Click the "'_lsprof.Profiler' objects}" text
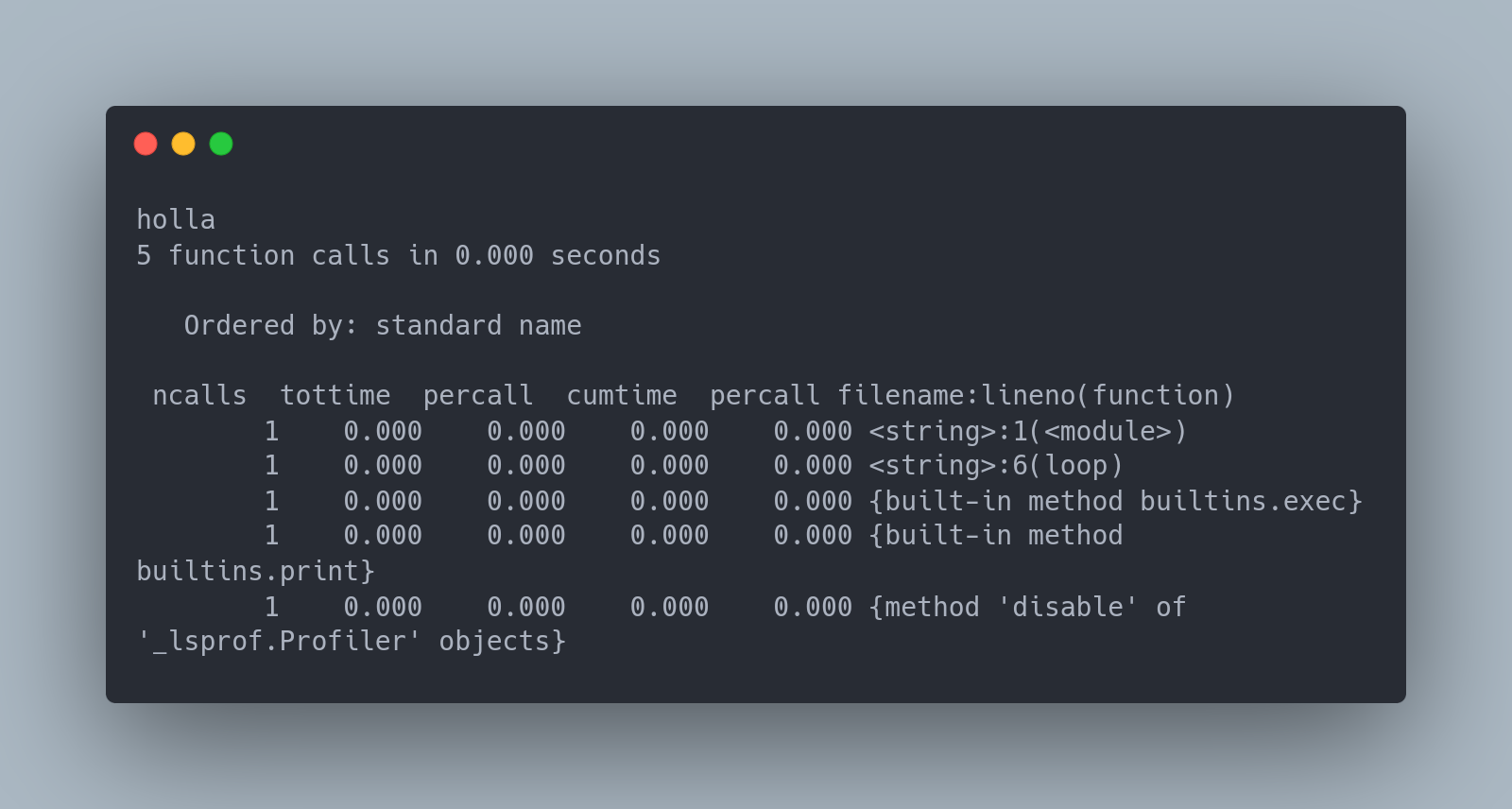 coord(351,641)
